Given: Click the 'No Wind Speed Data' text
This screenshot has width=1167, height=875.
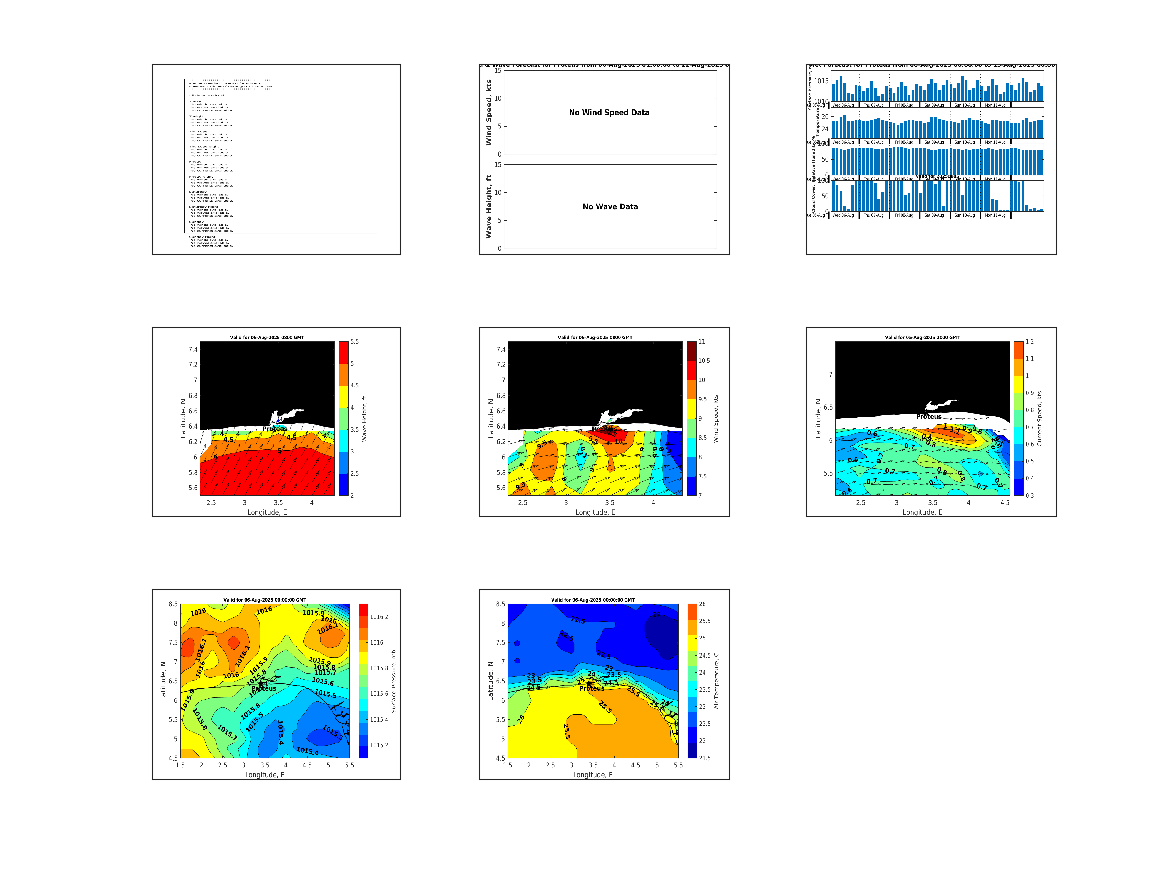Looking at the screenshot, I should coord(609,112).
